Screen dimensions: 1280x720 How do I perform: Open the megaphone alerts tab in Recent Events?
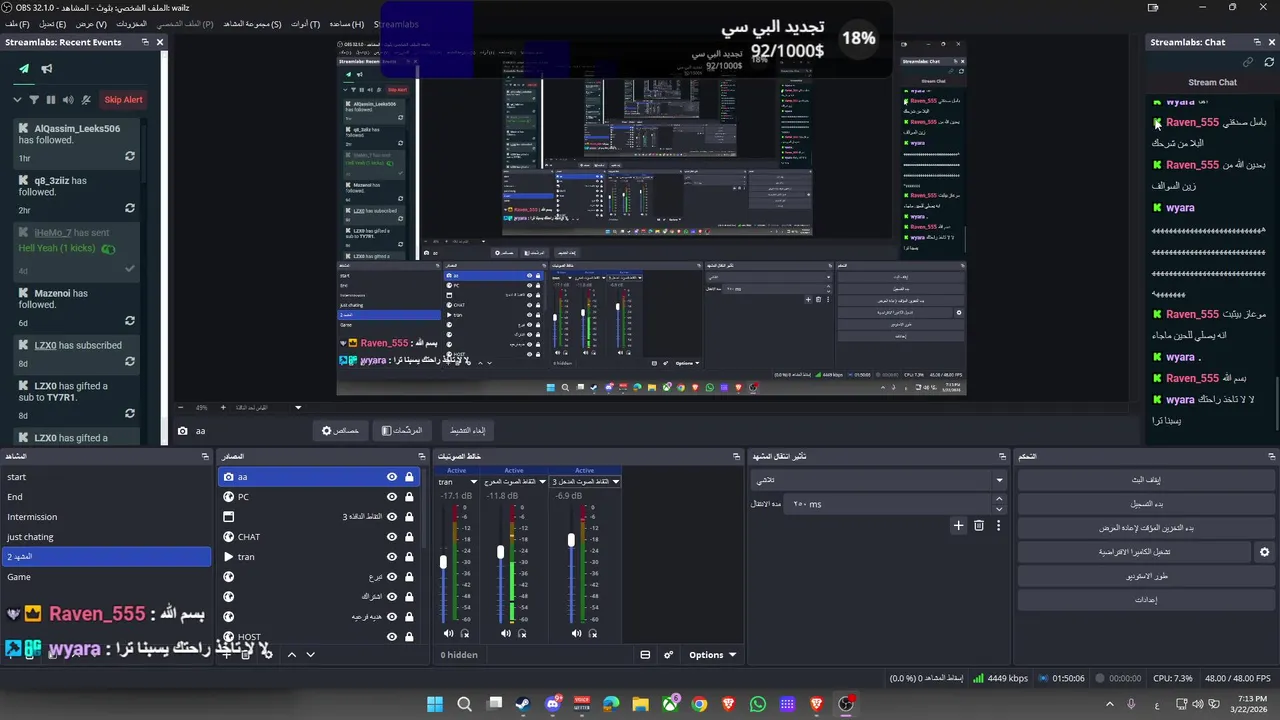click(46, 69)
